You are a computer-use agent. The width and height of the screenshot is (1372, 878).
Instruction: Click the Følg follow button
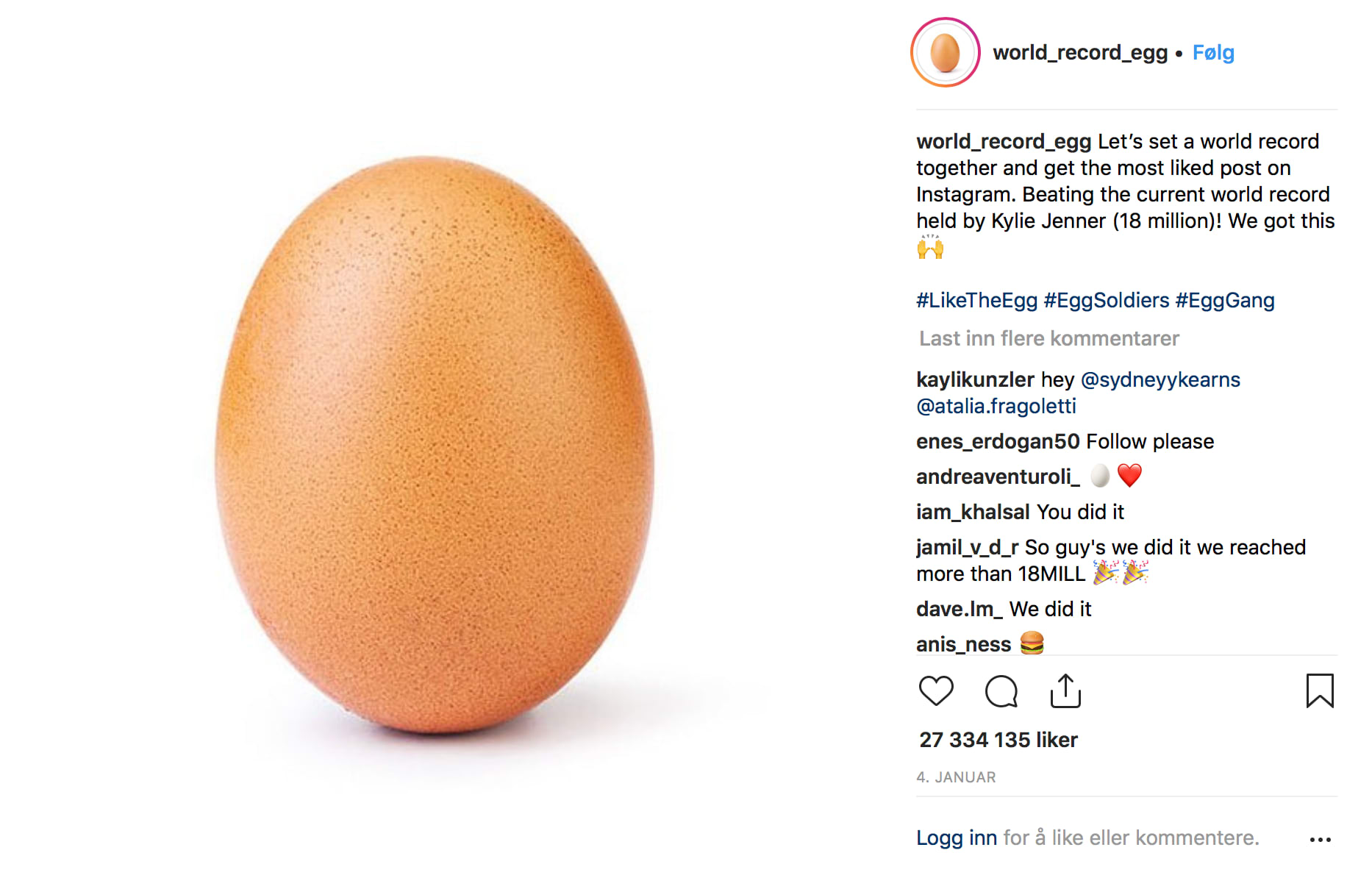coord(1213,53)
